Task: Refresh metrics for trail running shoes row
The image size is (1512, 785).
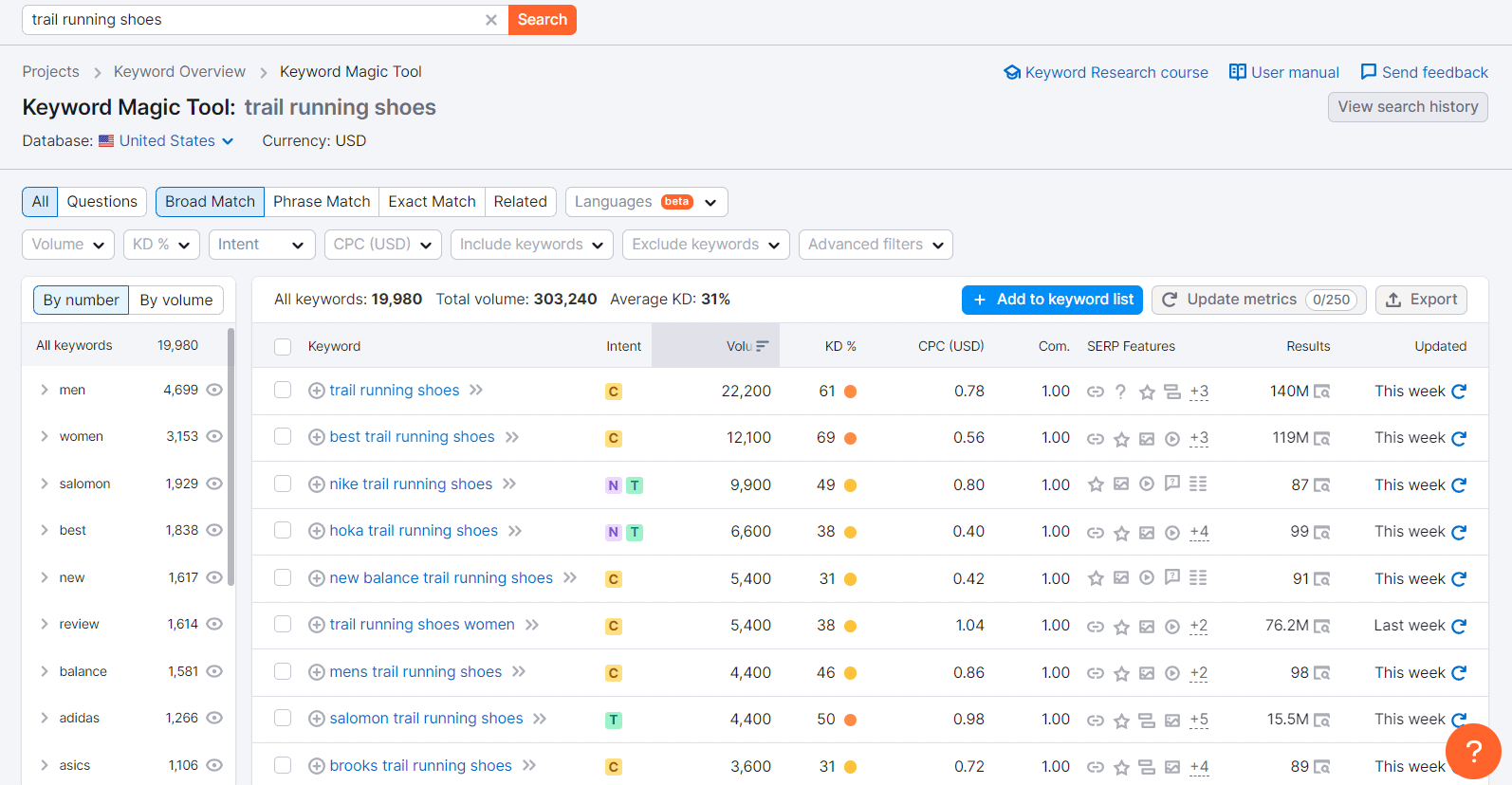Action: point(1459,392)
